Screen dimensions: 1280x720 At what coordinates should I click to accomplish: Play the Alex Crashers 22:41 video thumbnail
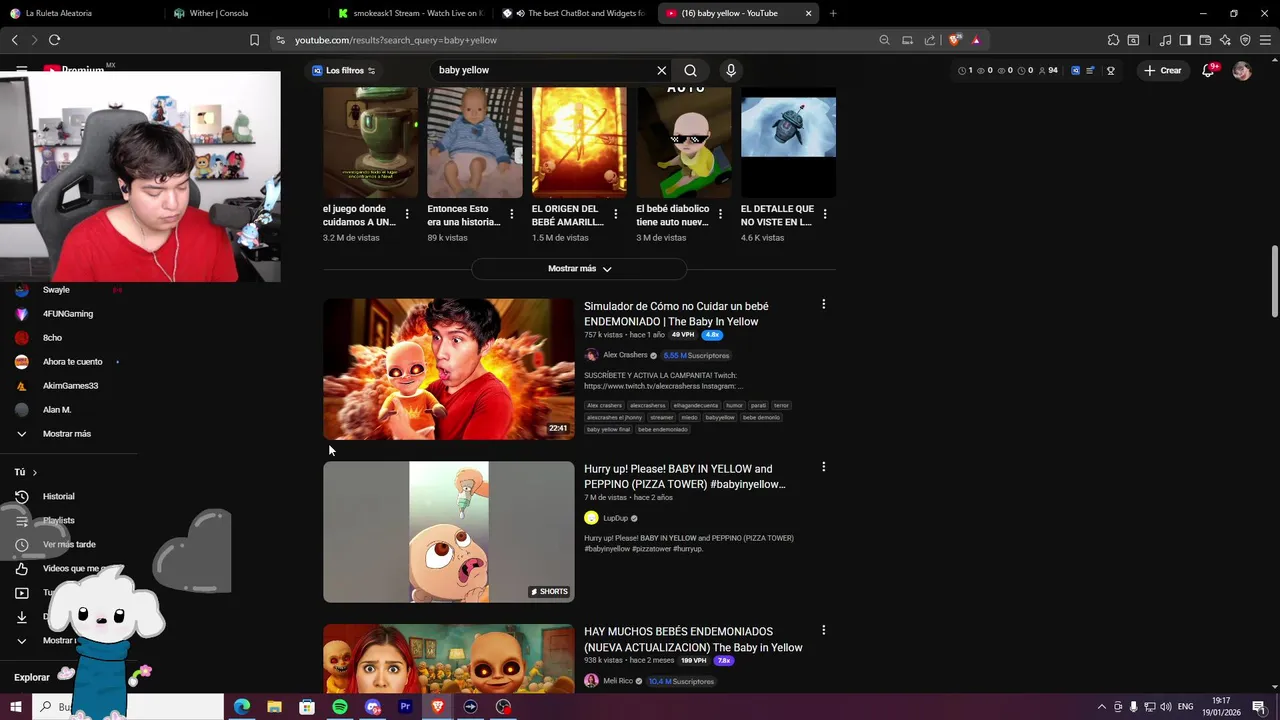click(x=449, y=369)
